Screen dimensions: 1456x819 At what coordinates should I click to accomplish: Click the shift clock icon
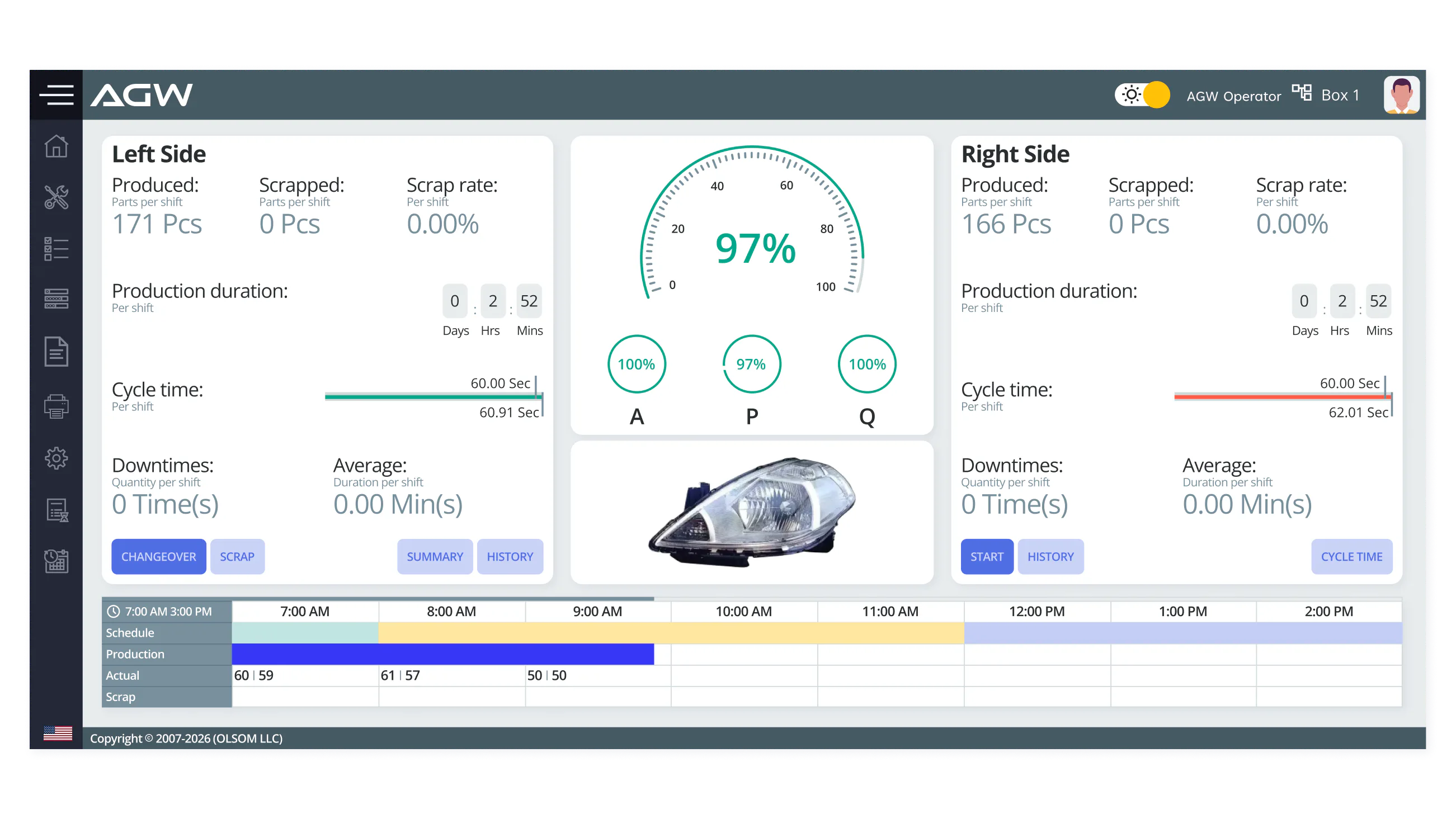tap(114, 611)
